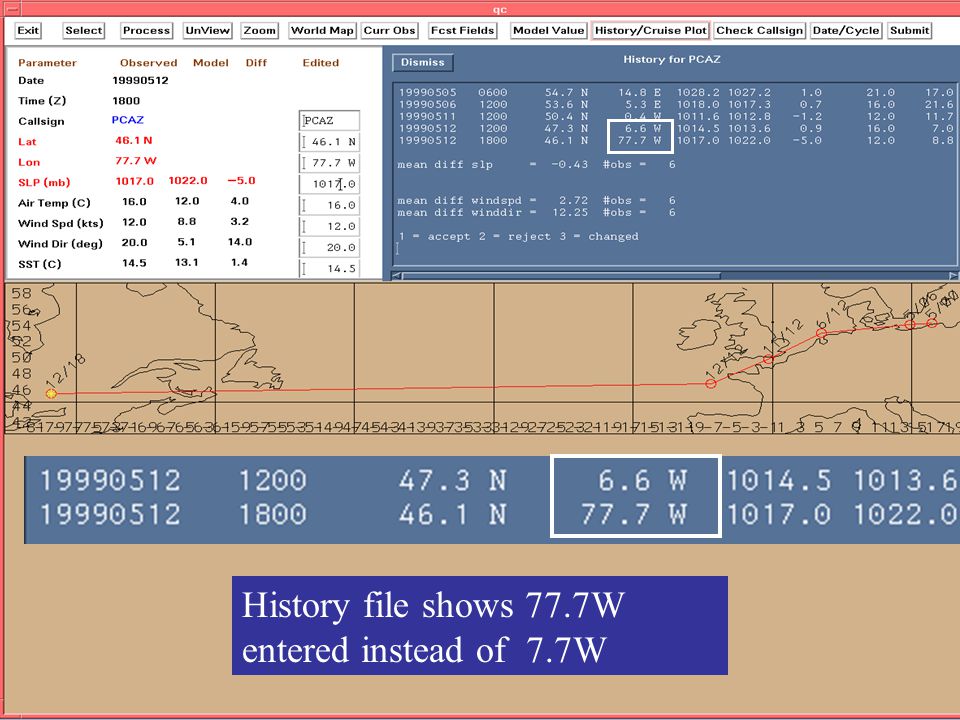This screenshot has height=720, width=960.
Task: Click the edited Wind Dir field 20.0
Action: click(329, 247)
